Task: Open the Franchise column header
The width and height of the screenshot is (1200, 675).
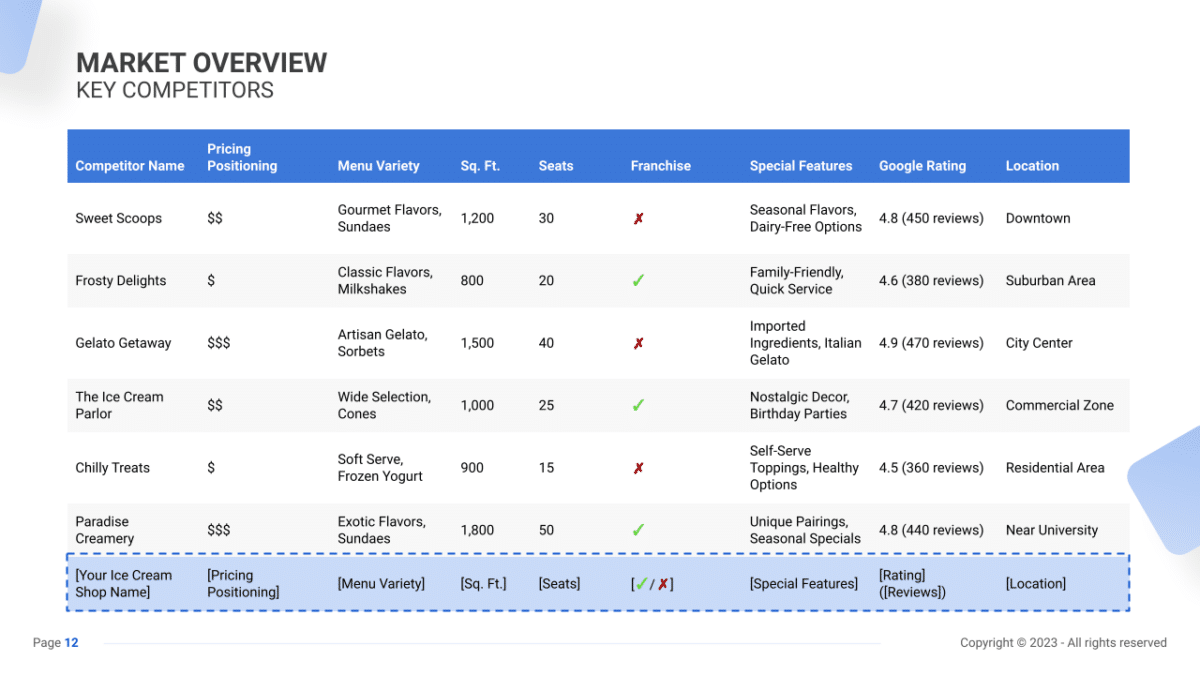Action: pos(660,165)
